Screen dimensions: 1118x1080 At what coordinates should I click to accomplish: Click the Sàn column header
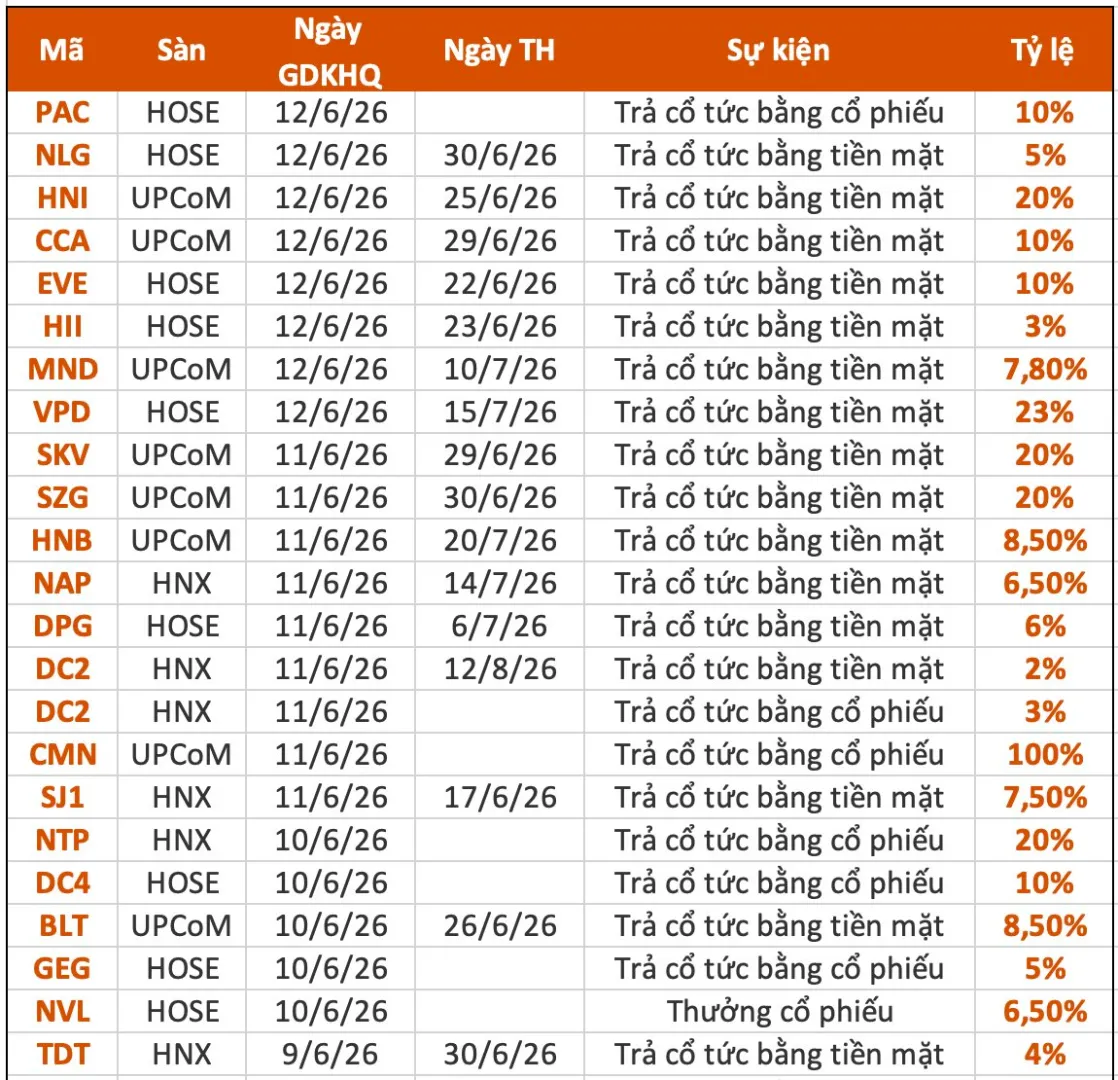point(181,50)
